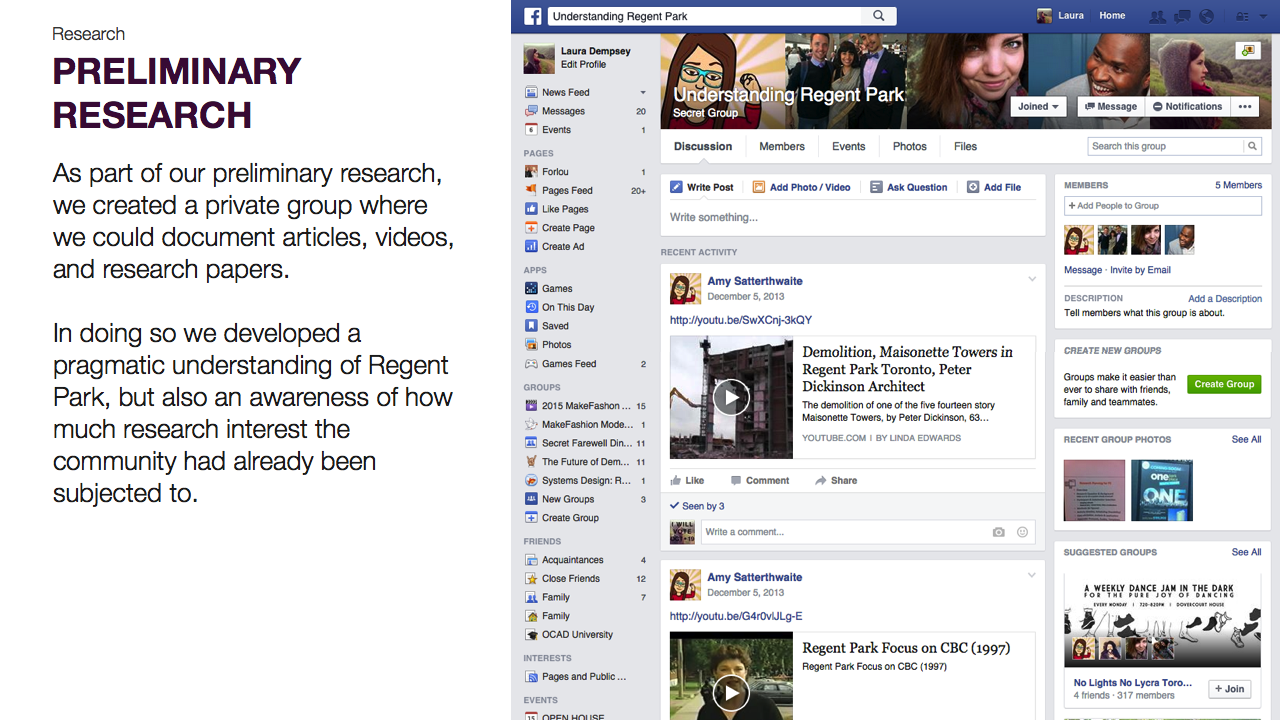The height and width of the screenshot is (720, 1280).
Task: Switch to the Members tab
Action: (782, 146)
